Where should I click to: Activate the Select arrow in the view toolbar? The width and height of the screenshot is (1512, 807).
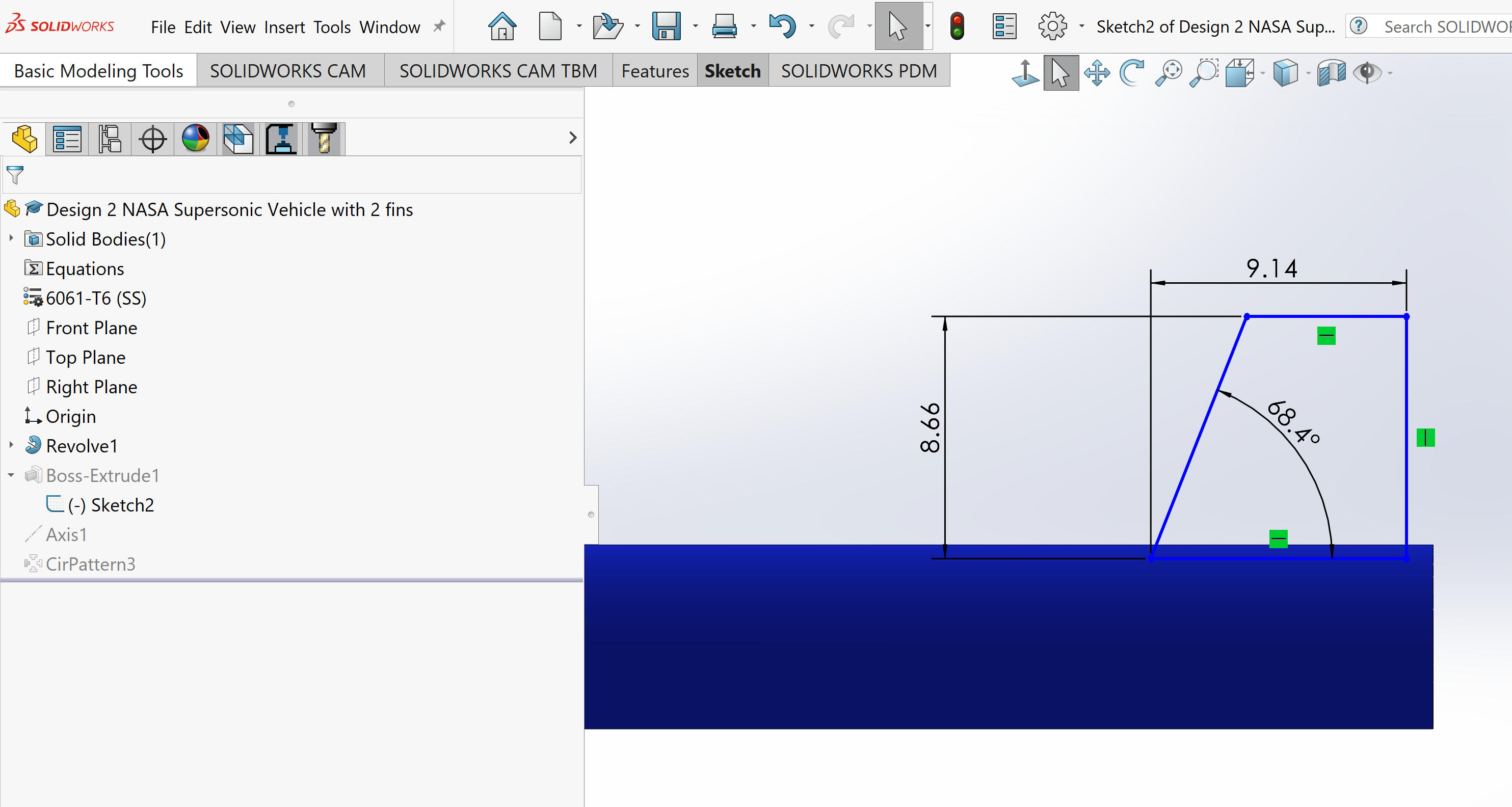(x=1061, y=73)
